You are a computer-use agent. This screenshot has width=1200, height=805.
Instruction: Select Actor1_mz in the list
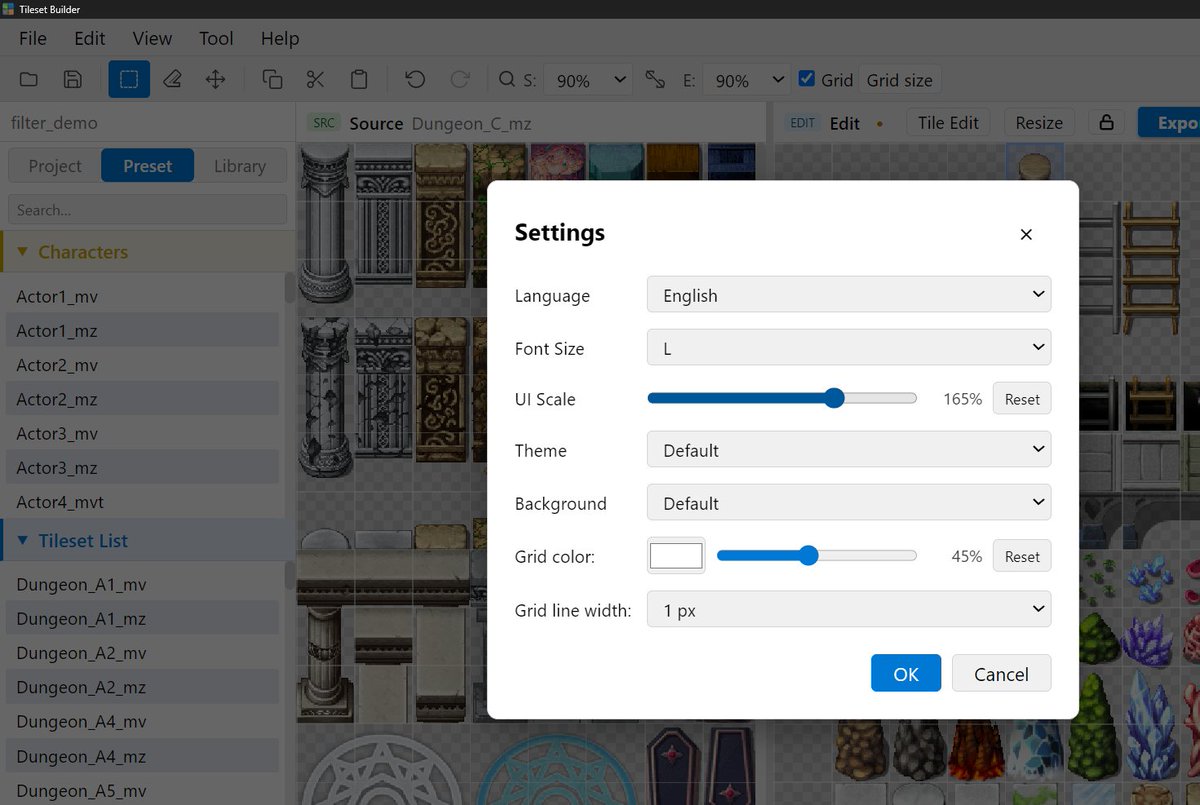pyautogui.click(x=142, y=331)
